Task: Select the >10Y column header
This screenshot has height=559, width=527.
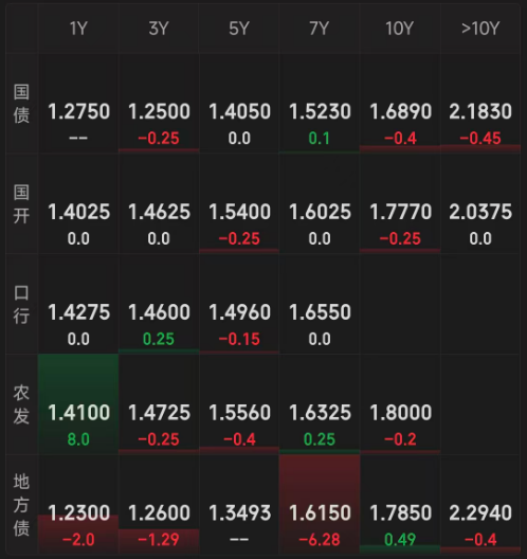Action: pyautogui.click(x=480, y=28)
